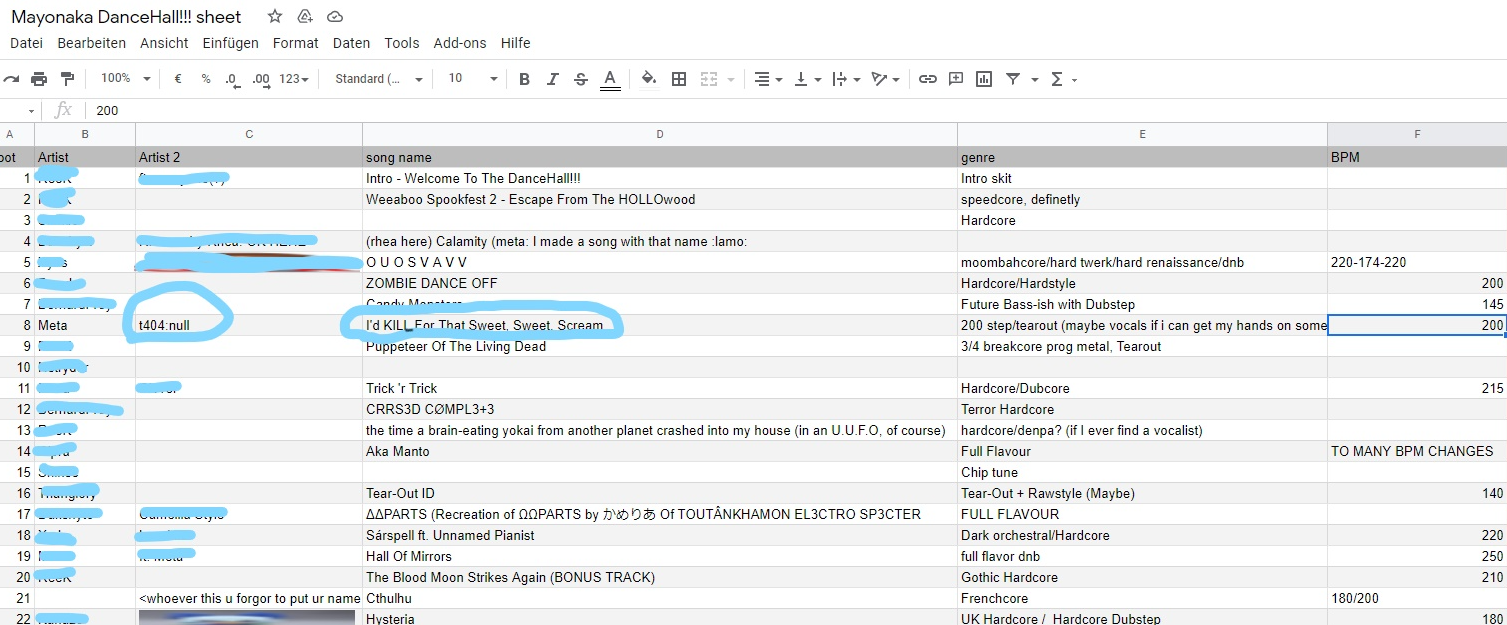The image size is (1507, 625).
Task: Open the zoom 100% dropdown
Action: pyautogui.click(x=125, y=79)
